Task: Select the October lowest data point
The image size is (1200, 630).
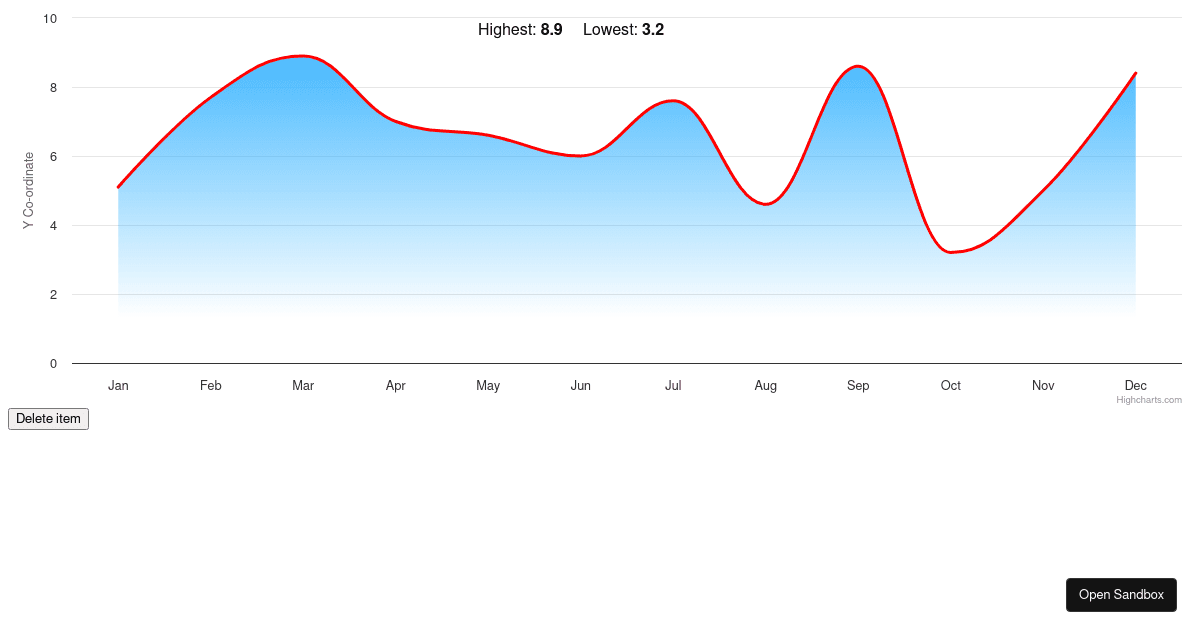Action: 953,250
